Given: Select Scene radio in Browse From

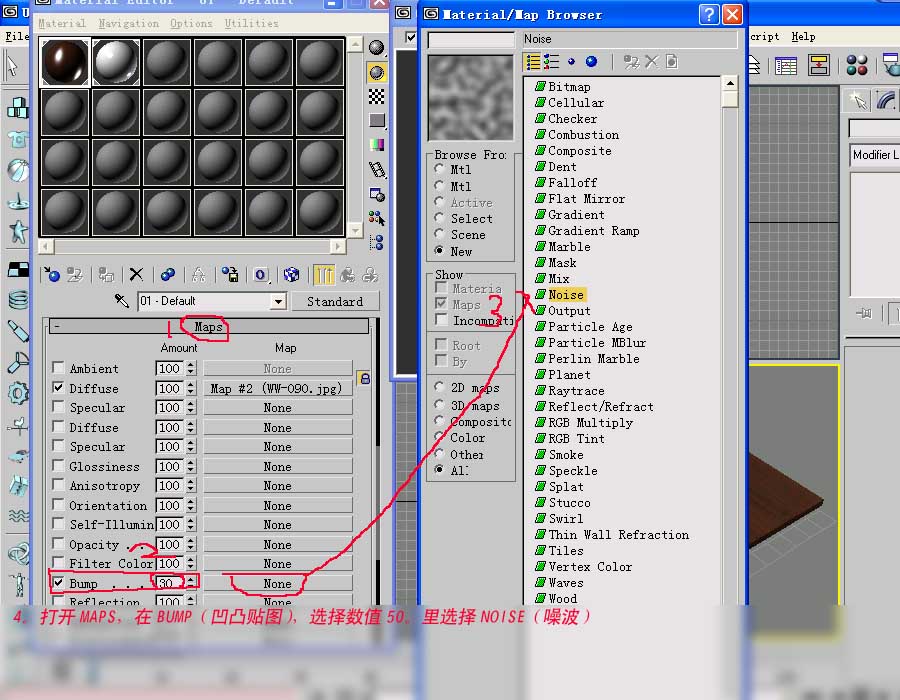Looking at the screenshot, I should [440, 234].
